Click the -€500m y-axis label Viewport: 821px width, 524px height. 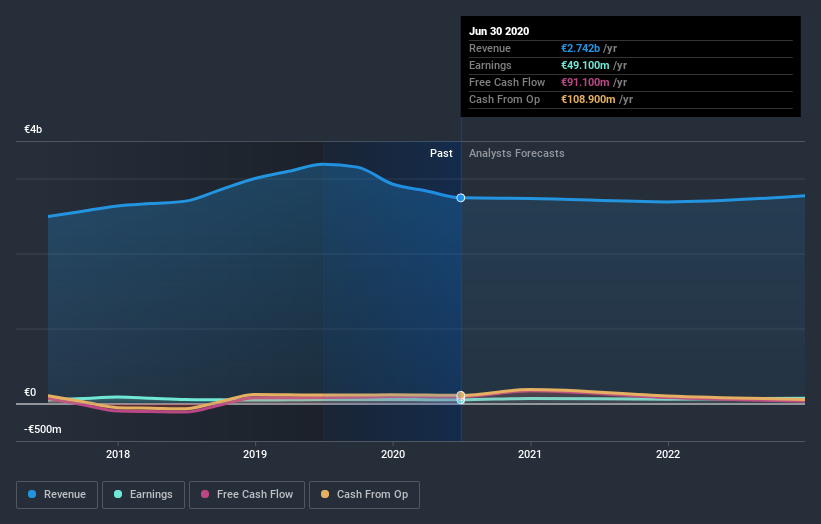(42, 429)
